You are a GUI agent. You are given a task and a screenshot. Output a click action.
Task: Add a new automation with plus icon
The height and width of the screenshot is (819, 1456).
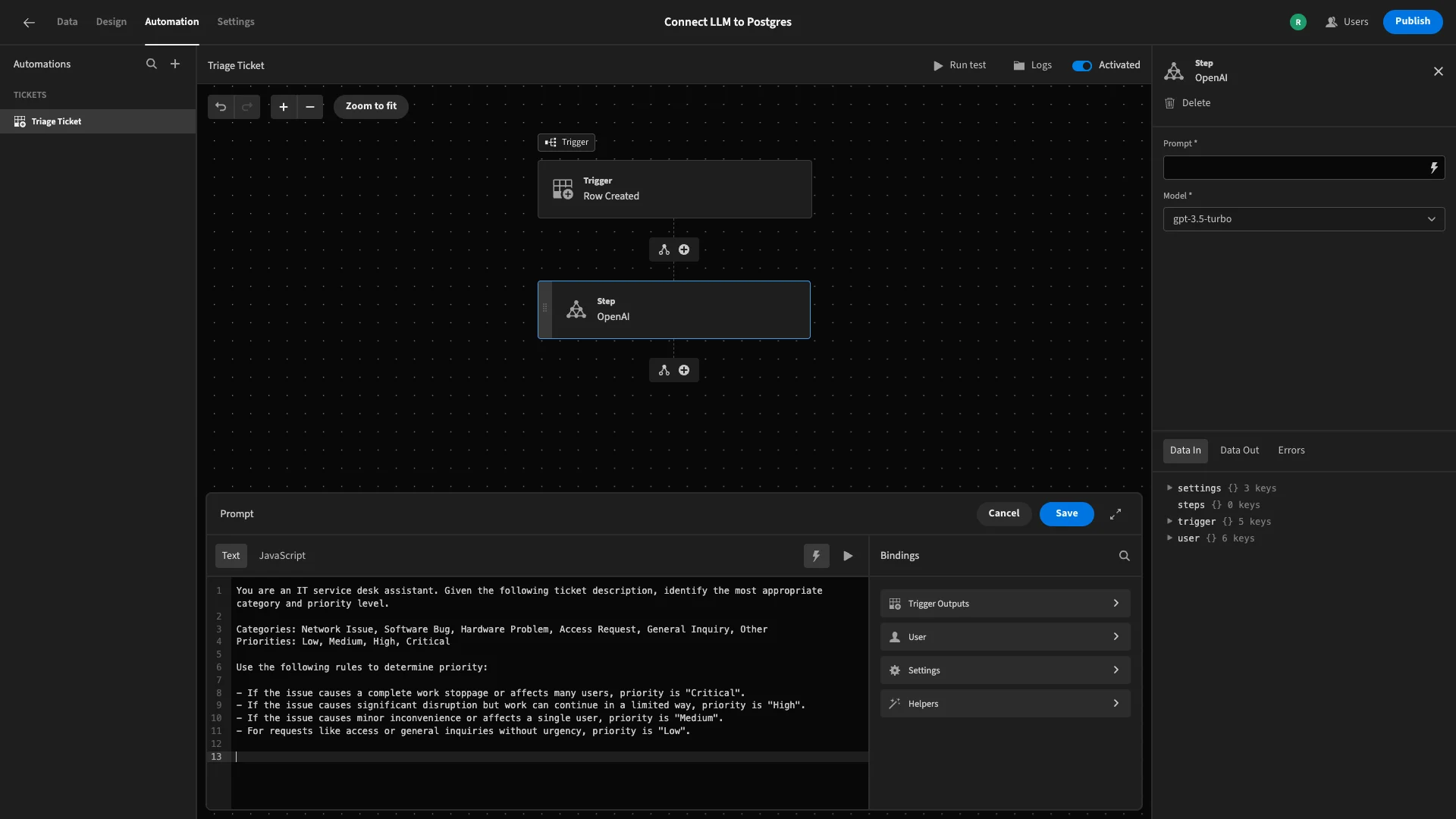pyautogui.click(x=175, y=64)
